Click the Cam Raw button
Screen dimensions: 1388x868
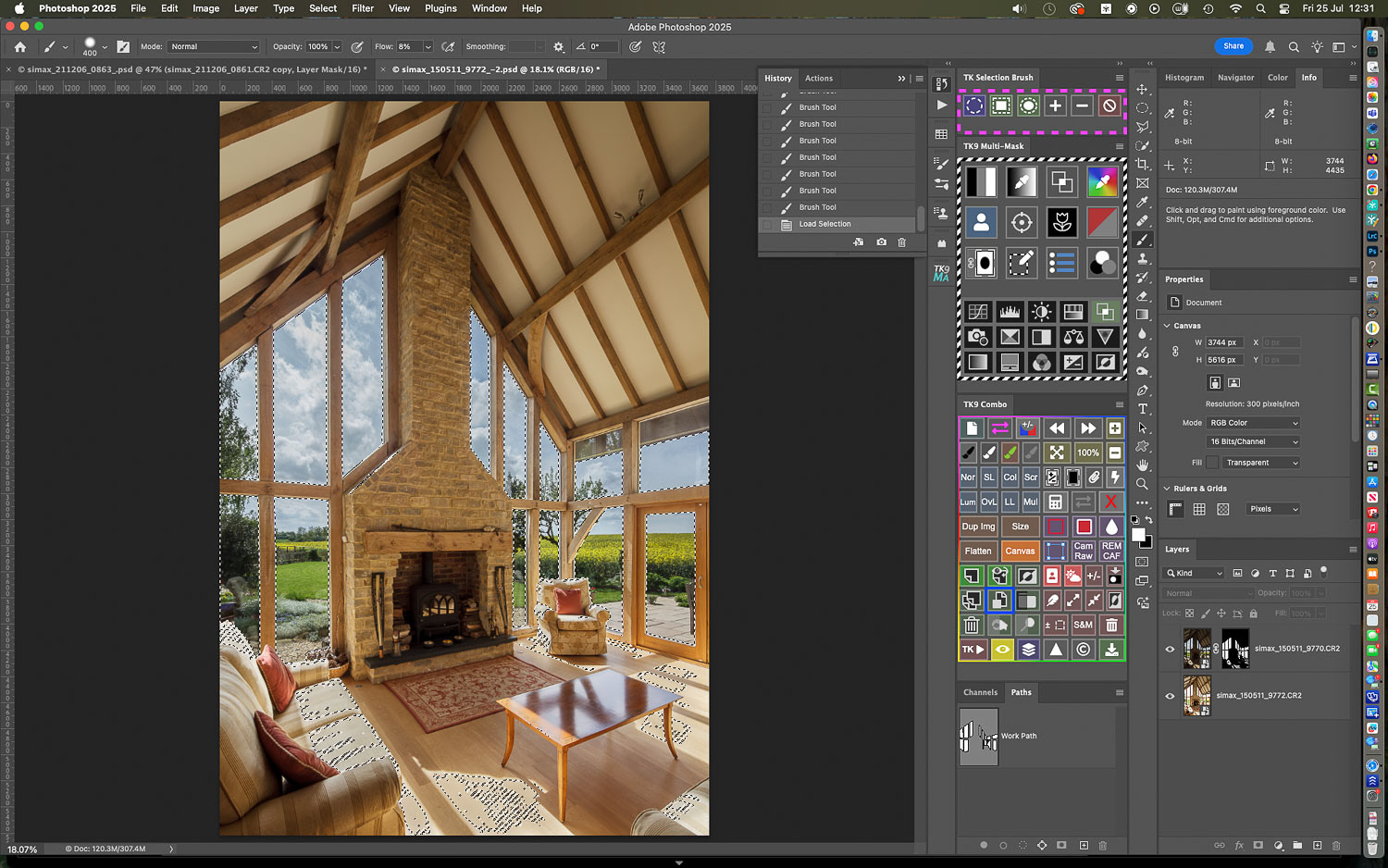[1084, 551]
